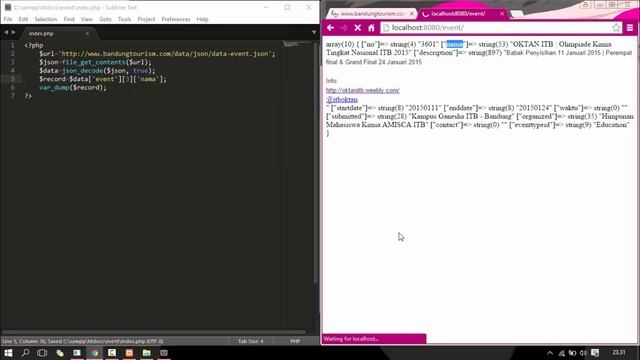Open the @itboktan link
This screenshot has width=640, height=360.
[x=342, y=100]
